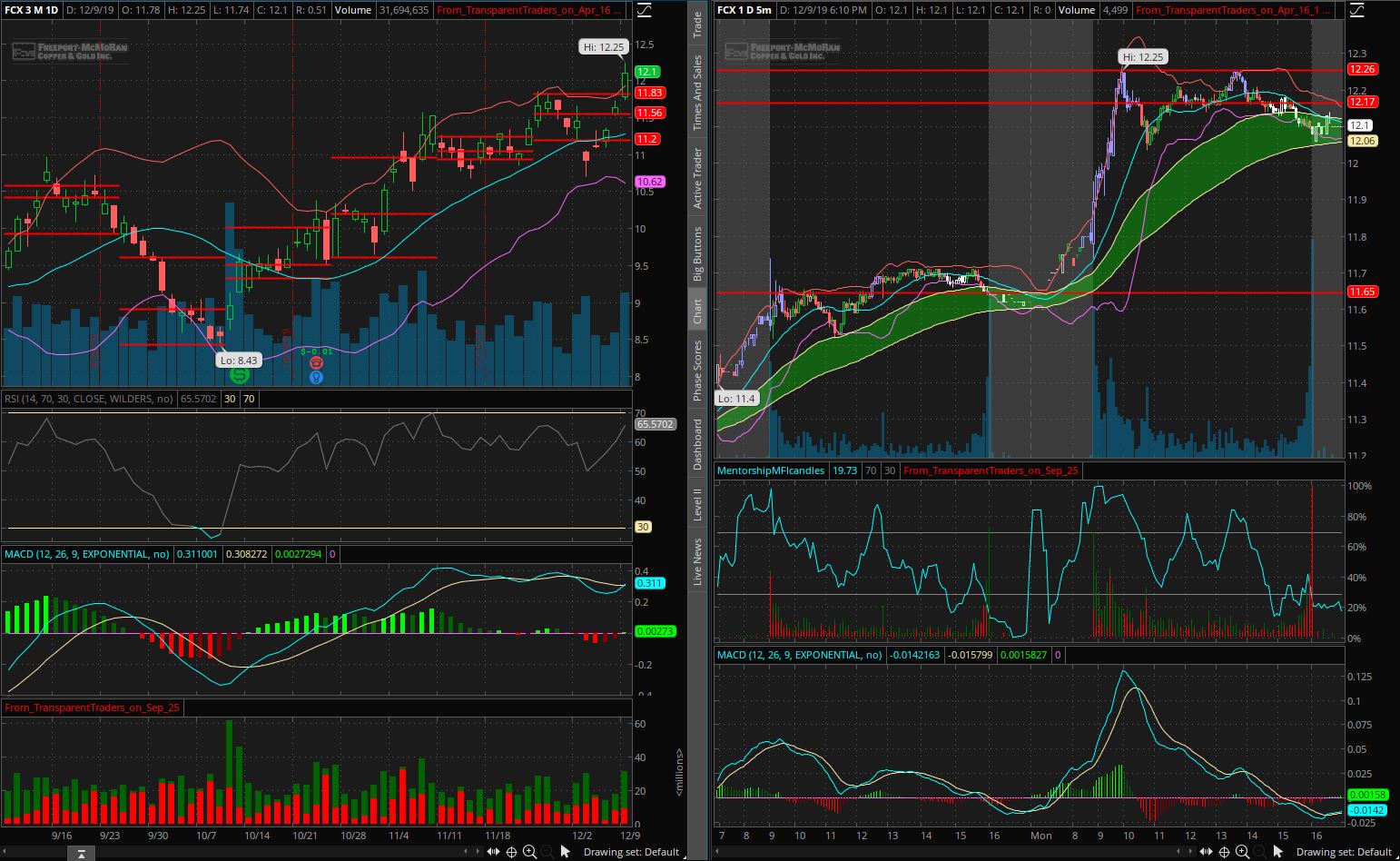Click the Lo: 11.4 bubble on the right chart

click(x=735, y=398)
